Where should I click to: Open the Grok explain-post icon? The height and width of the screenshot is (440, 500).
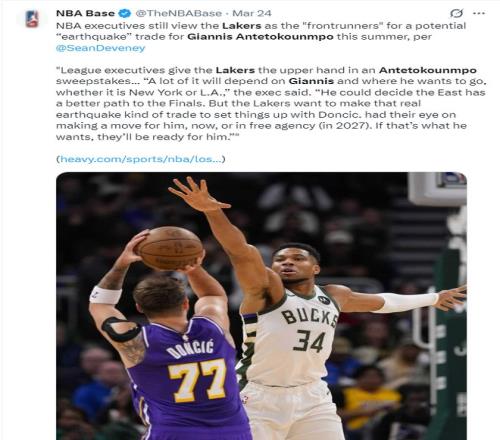click(456, 13)
